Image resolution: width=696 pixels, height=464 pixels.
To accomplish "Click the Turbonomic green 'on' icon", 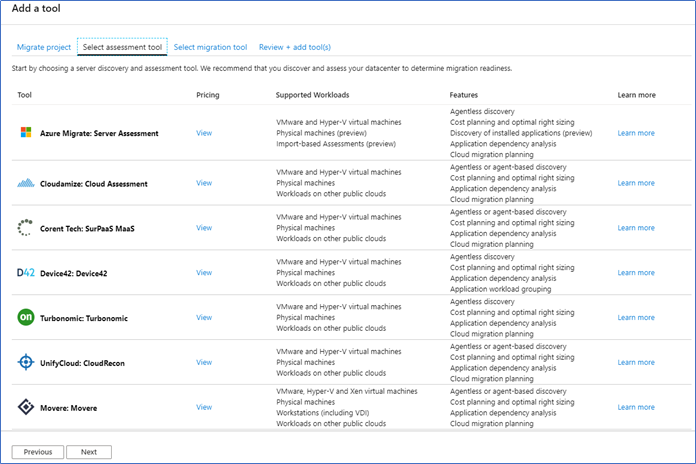I will click(26, 317).
